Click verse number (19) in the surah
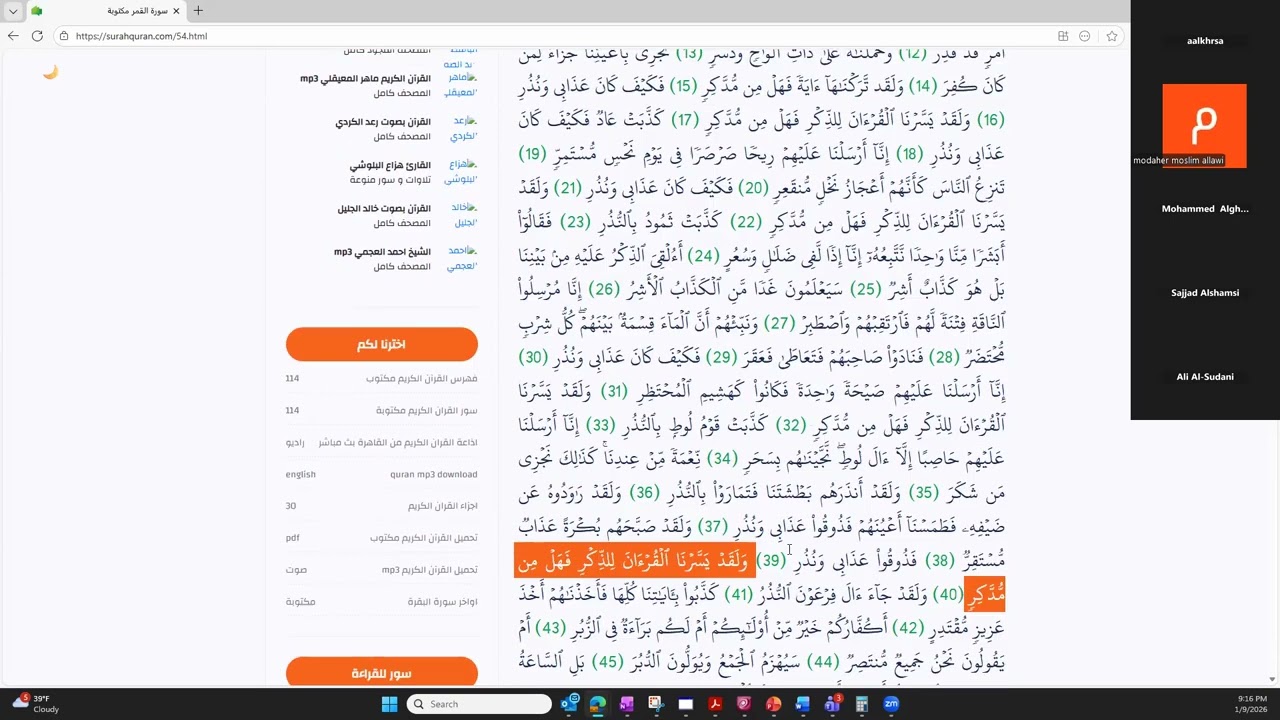Image resolution: width=1280 pixels, height=720 pixels. (x=533, y=155)
